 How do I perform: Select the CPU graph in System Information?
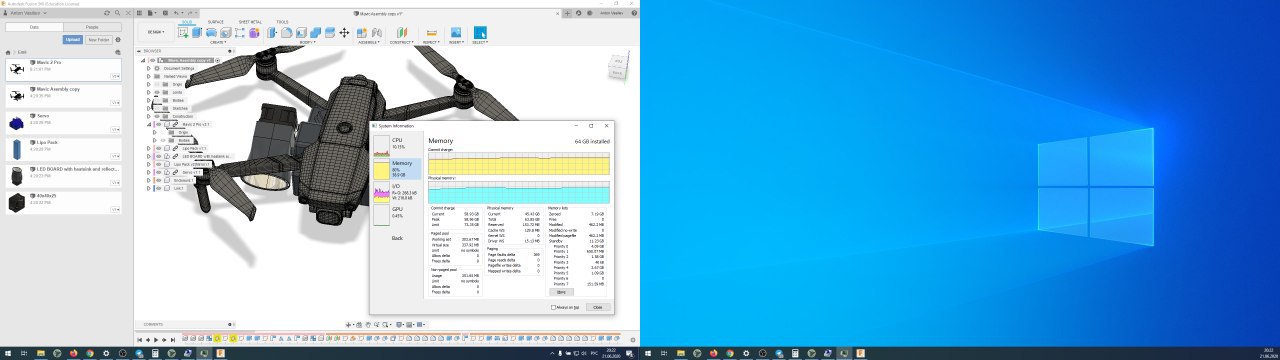pos(382,146)
